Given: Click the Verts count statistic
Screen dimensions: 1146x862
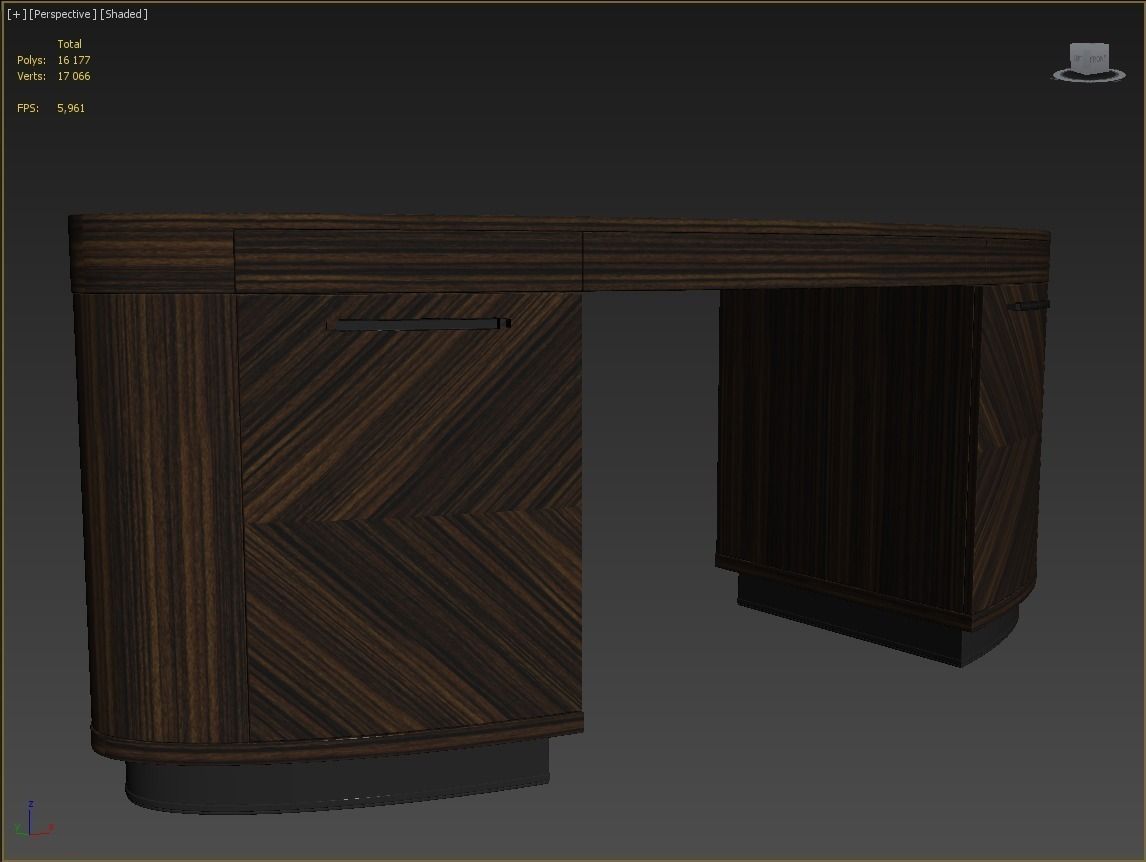Looking at the screenshot, I should click(x=73, y=76).
